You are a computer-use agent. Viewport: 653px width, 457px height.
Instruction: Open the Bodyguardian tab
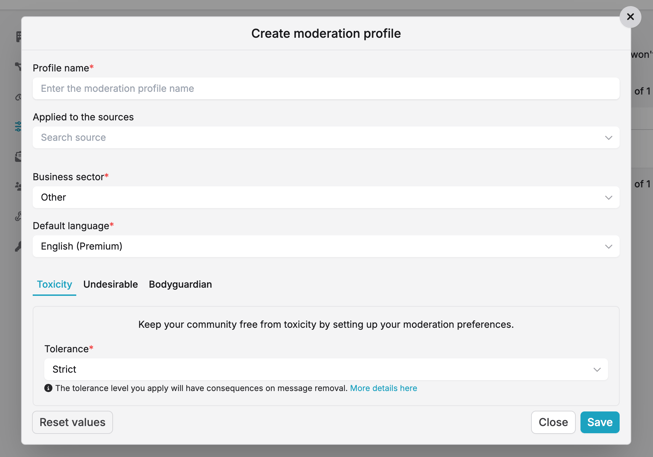[x=180, y=284]
